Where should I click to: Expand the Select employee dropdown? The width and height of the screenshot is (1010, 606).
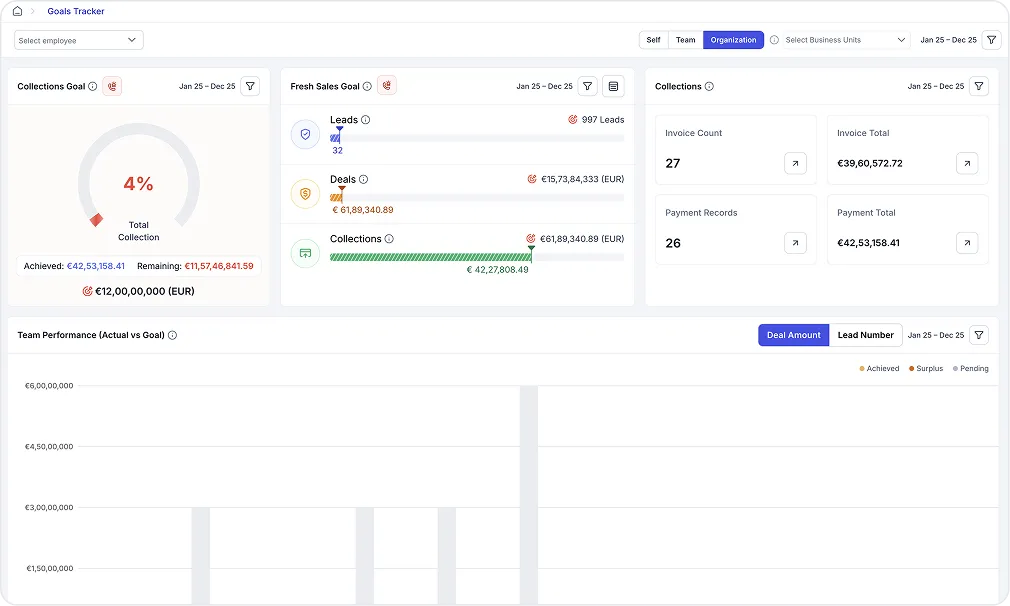pyautogui.click(x=79, y=40)
